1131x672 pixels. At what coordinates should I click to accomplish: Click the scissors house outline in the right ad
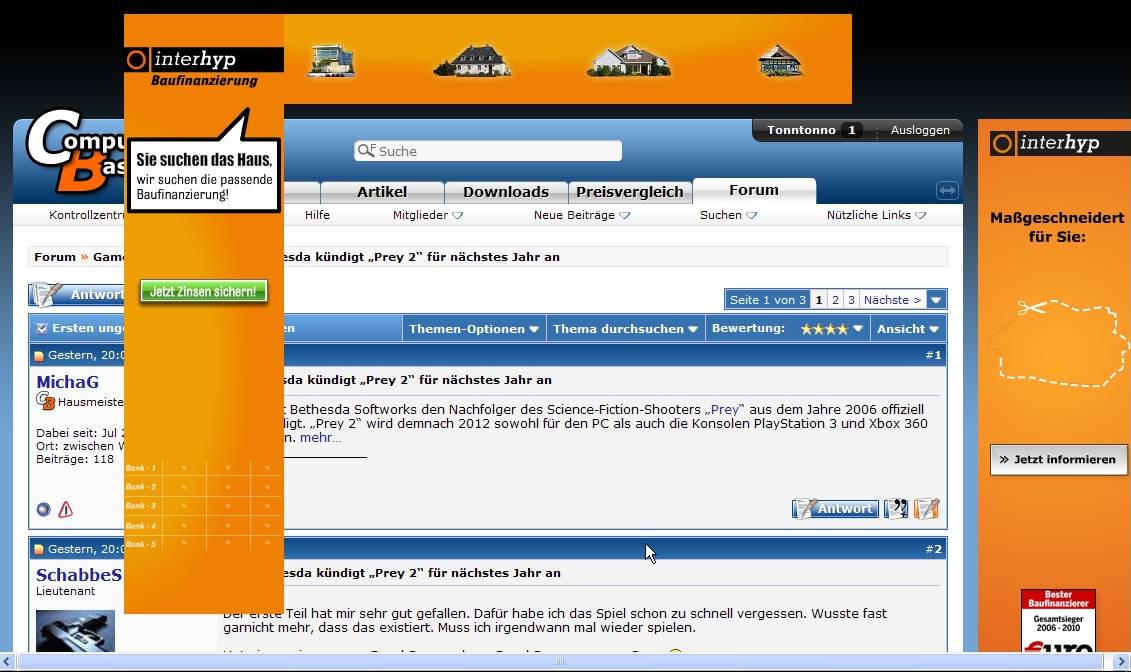point(1057,342)
